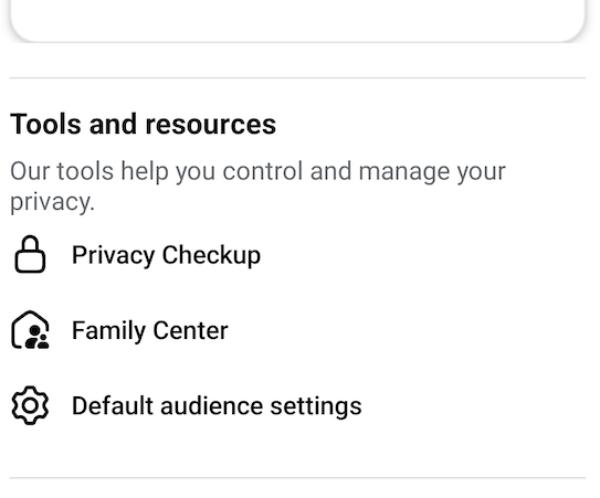Image resolution: width=600 pixels, height=498 pixels.
Task: Click the padlock icon beside Privacy Checkup
Action: 28,256
